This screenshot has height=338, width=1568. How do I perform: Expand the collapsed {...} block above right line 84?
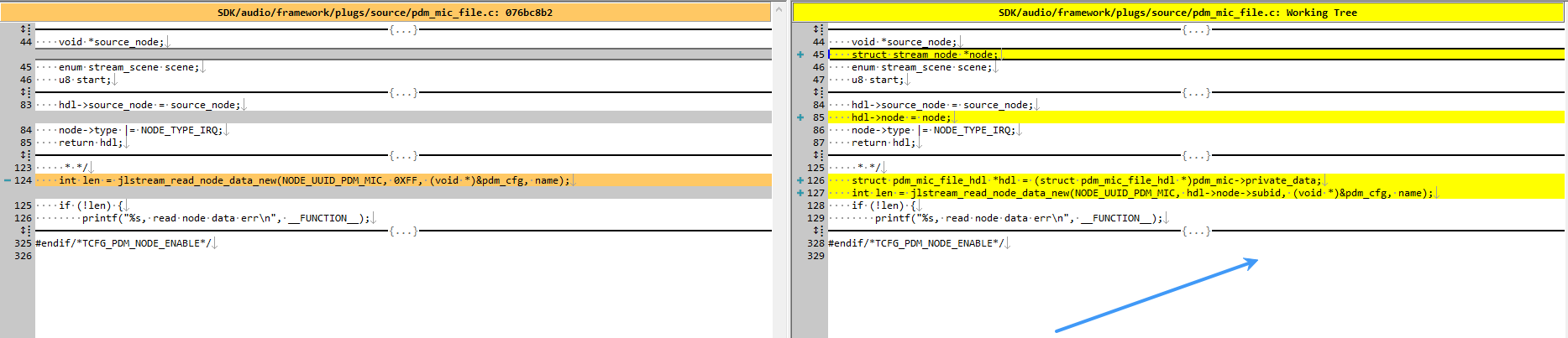(1196, 92)
